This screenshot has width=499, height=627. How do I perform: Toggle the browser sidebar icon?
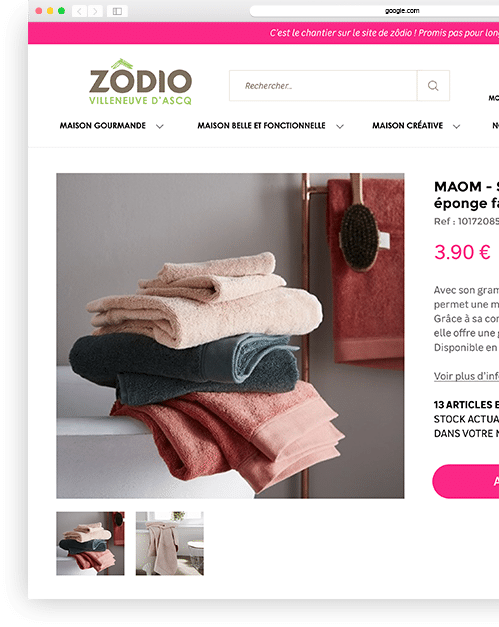117,11
